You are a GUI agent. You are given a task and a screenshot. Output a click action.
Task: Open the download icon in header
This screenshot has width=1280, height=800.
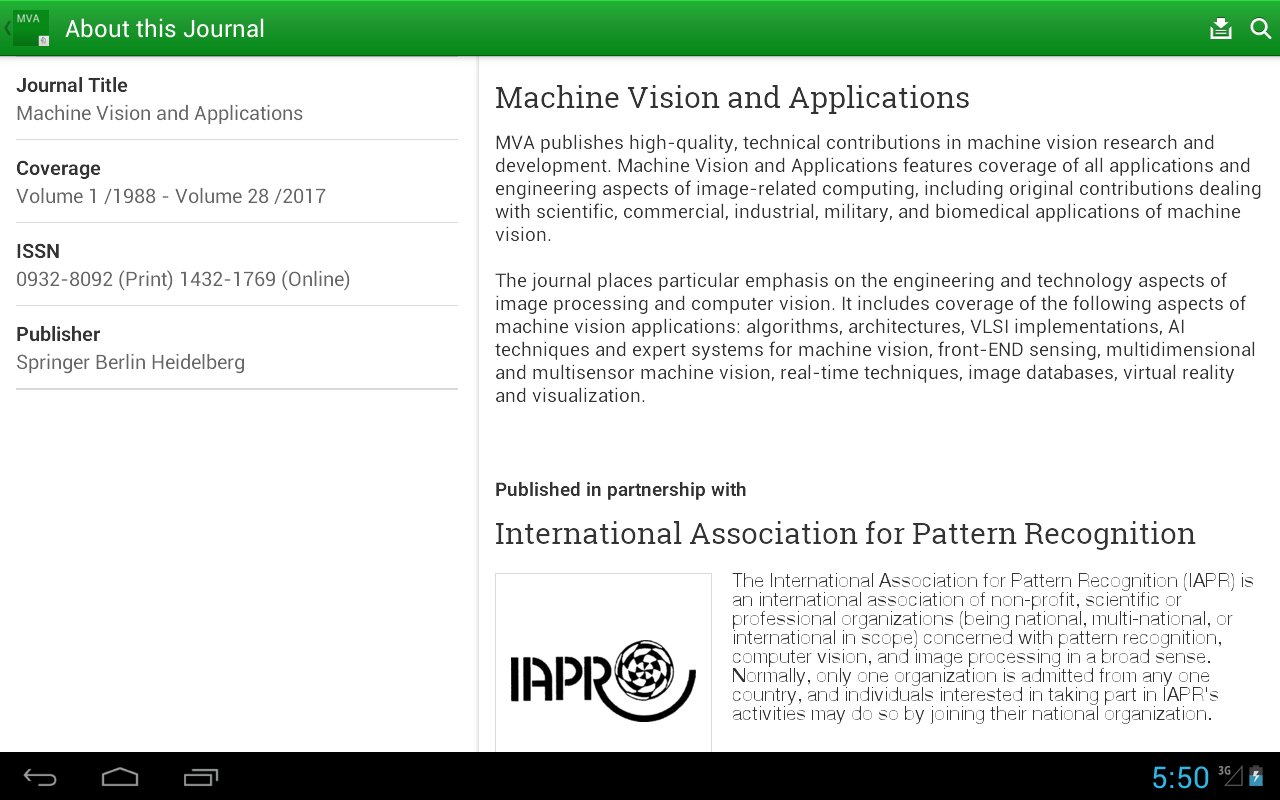click(x=1220, y=28)
